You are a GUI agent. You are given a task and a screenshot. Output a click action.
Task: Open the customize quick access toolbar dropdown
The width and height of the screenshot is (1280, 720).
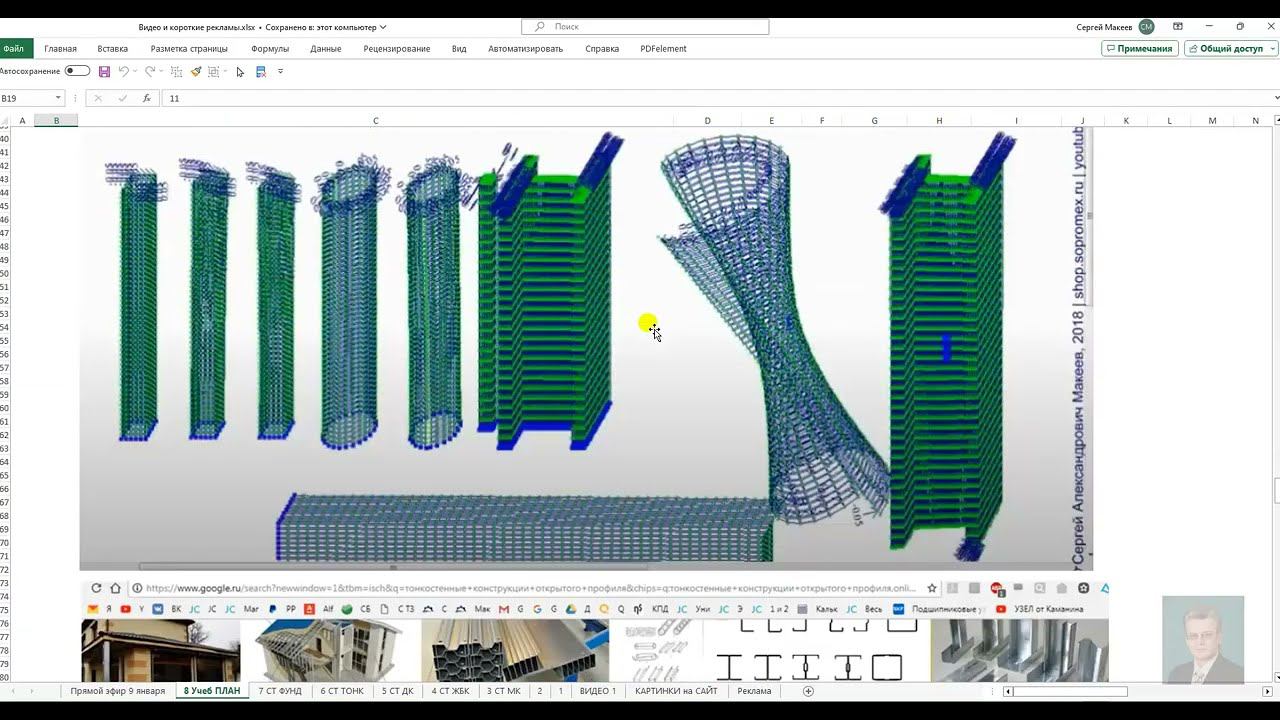click(x=280, y=72)
